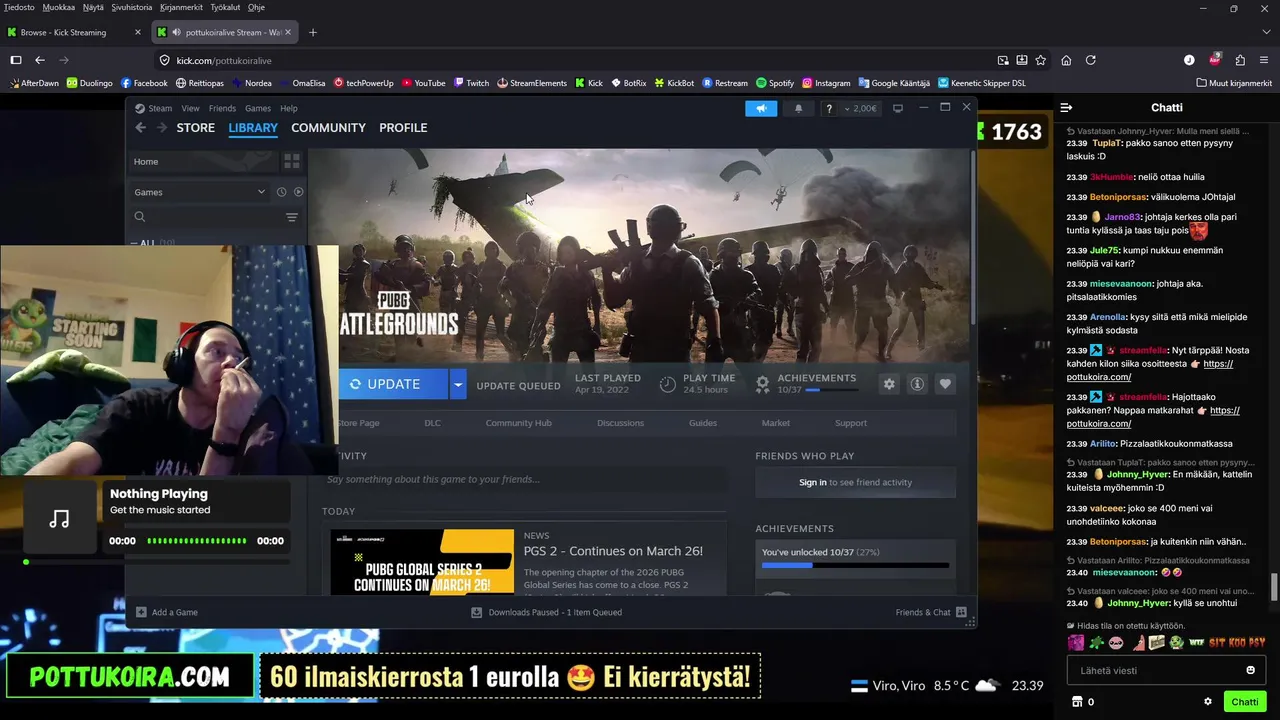The width and height of the screenshot is (1280, 720).
Task: Open dropdown arrow beside UPDATE button
Action: (458, 384)
